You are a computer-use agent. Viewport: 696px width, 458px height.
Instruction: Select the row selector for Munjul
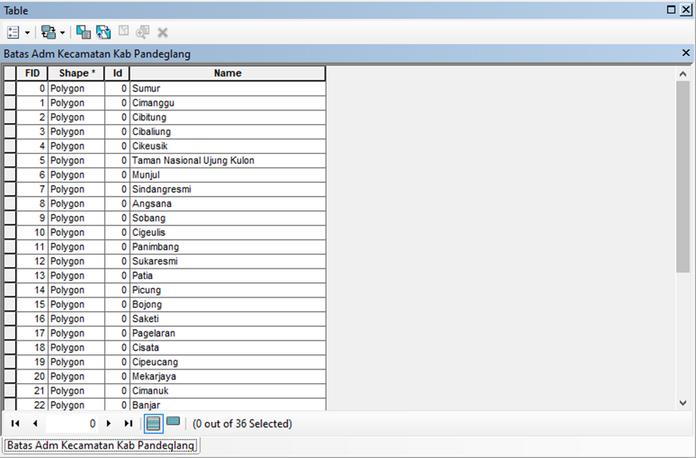[10, 175]
